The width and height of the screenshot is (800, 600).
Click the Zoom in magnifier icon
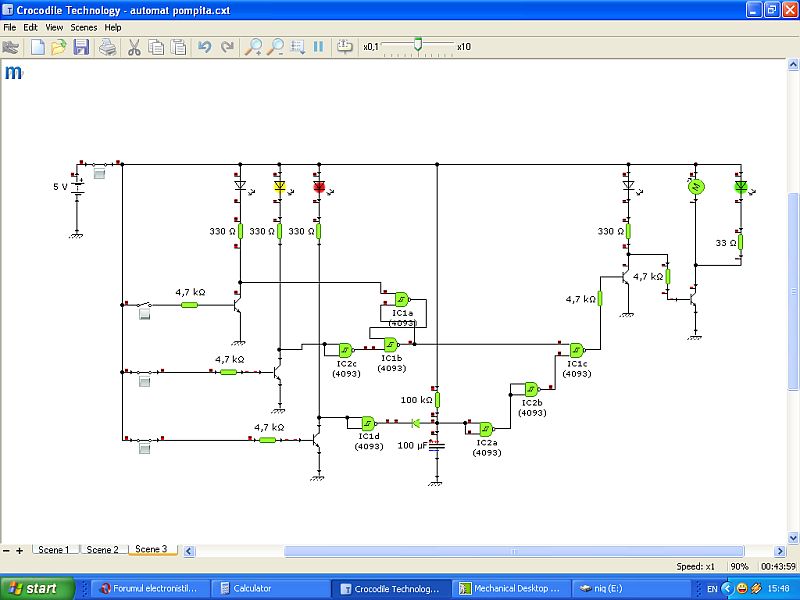coord(254,47)
